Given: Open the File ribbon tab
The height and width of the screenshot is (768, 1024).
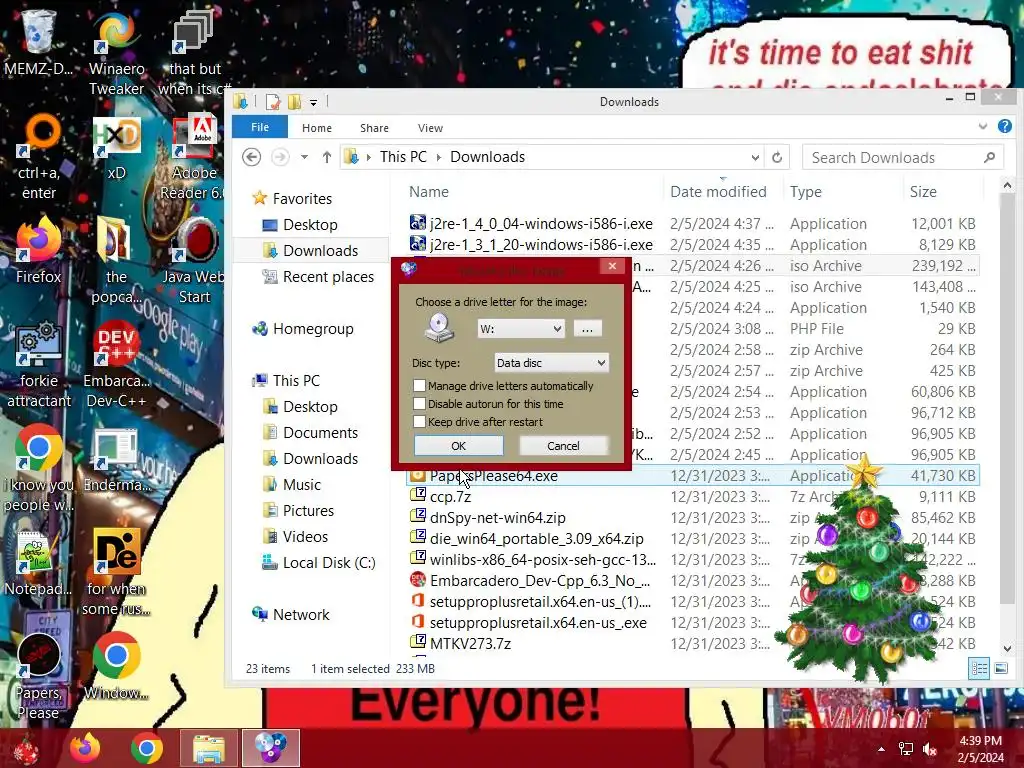Looking at the screenshot, I should point(260,127).
